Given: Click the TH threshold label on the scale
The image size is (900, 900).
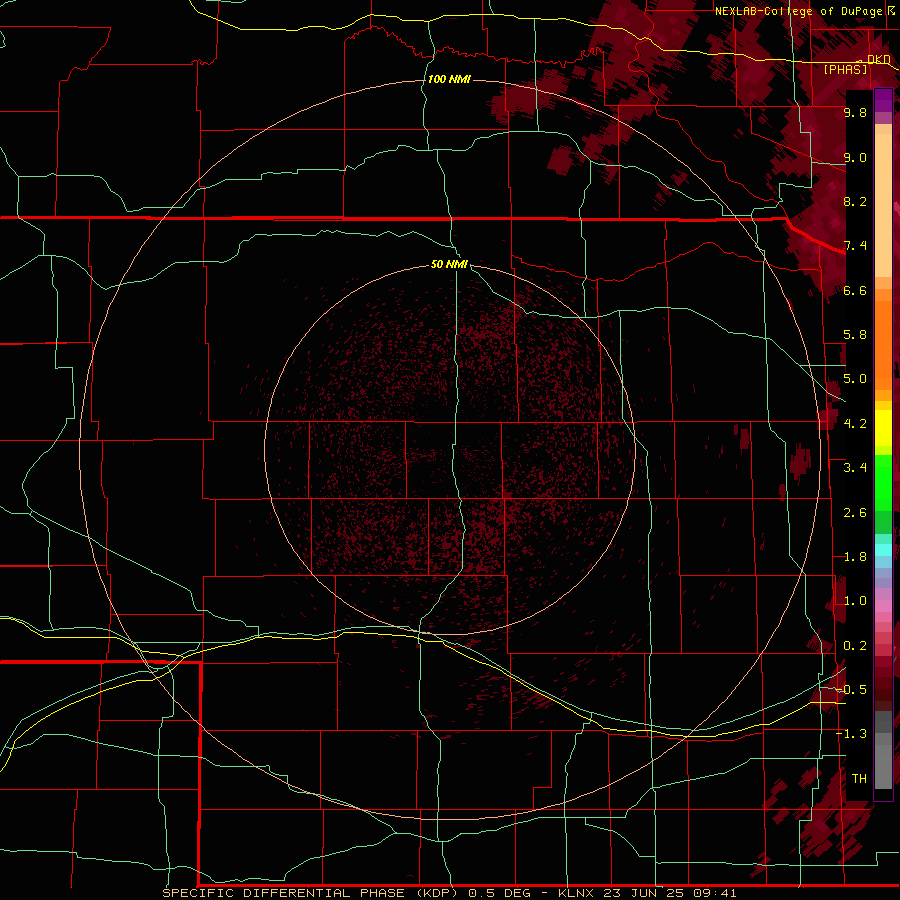Looking at the screenshot, I should [859, 779].
